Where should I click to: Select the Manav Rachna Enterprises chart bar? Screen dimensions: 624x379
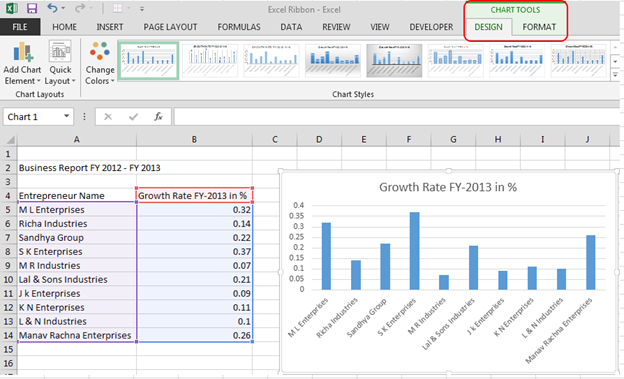(x=591, y=262)
